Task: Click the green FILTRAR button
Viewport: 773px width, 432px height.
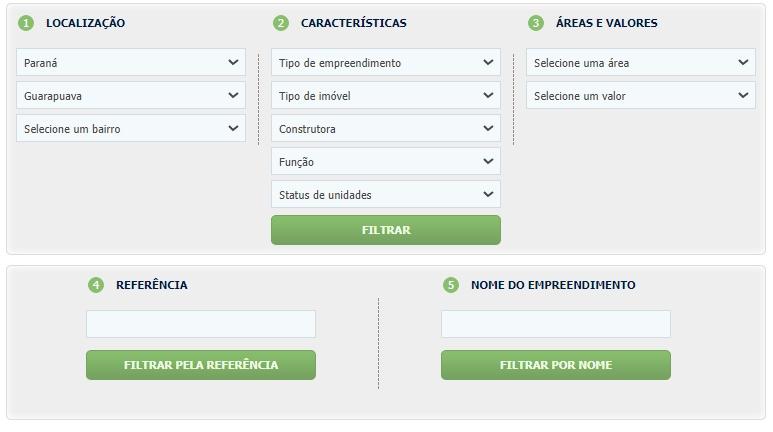Action: click(x=386, y=230)
